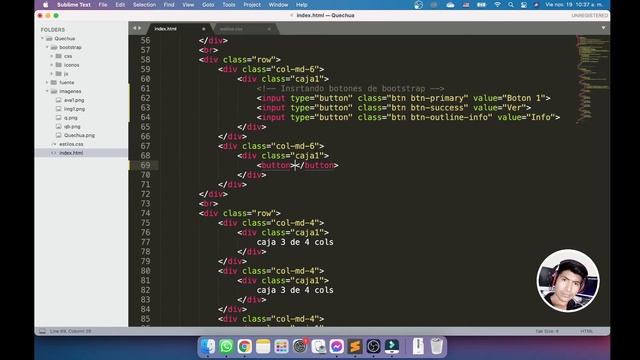
Task: Expand the css folder
Action: coord(52,56)
